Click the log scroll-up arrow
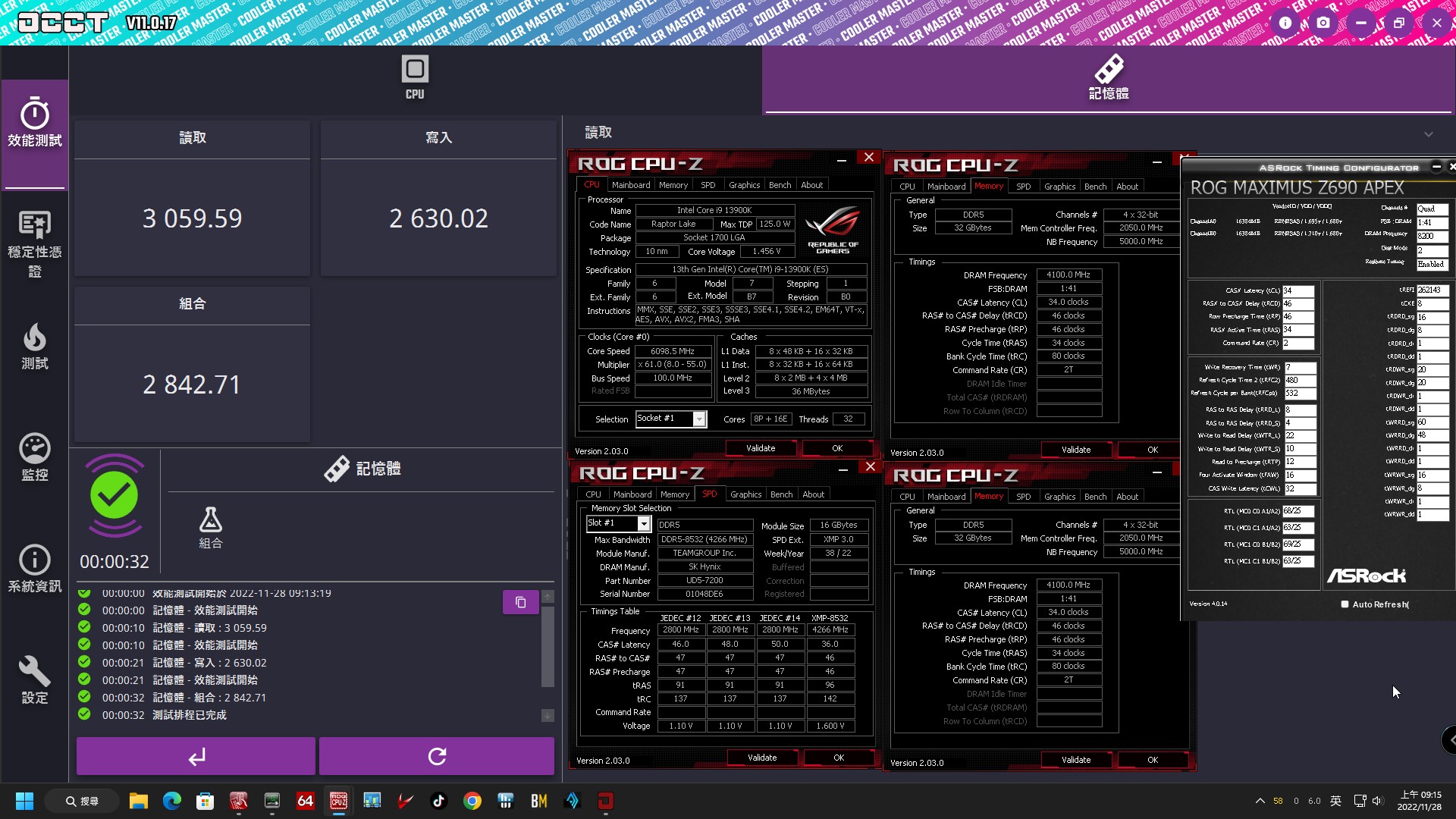 coord(548,597)
